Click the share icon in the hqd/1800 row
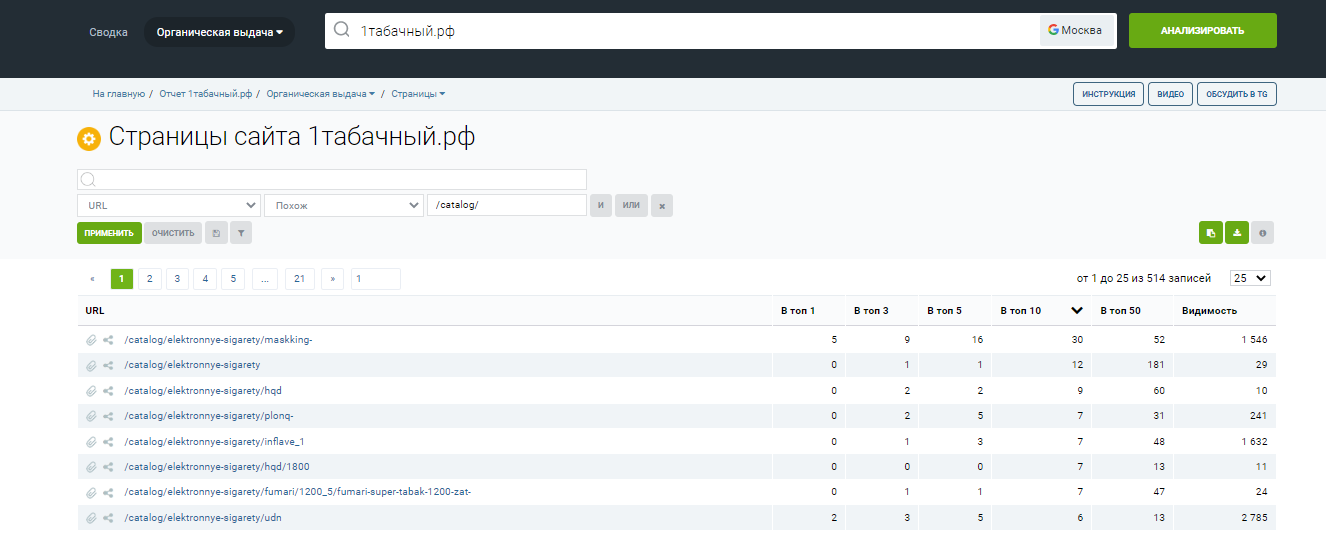Image resolution: width=1326 pixels, height=535 pixels. point(108,467)
